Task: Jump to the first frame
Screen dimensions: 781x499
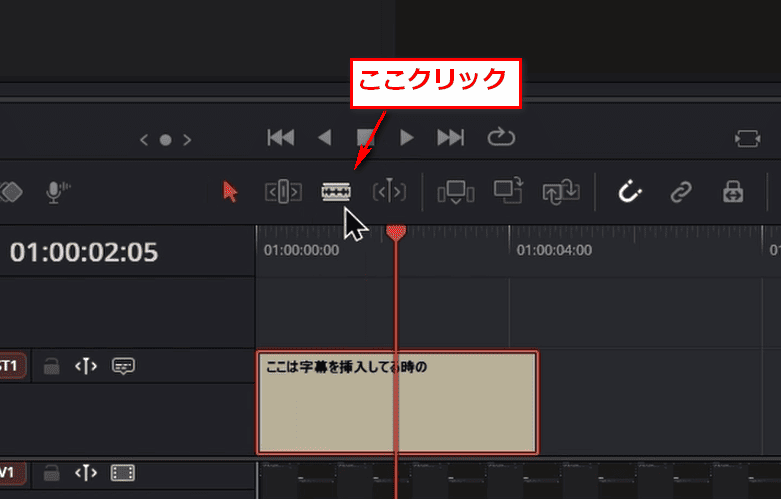Action: (x=281, y=138)
